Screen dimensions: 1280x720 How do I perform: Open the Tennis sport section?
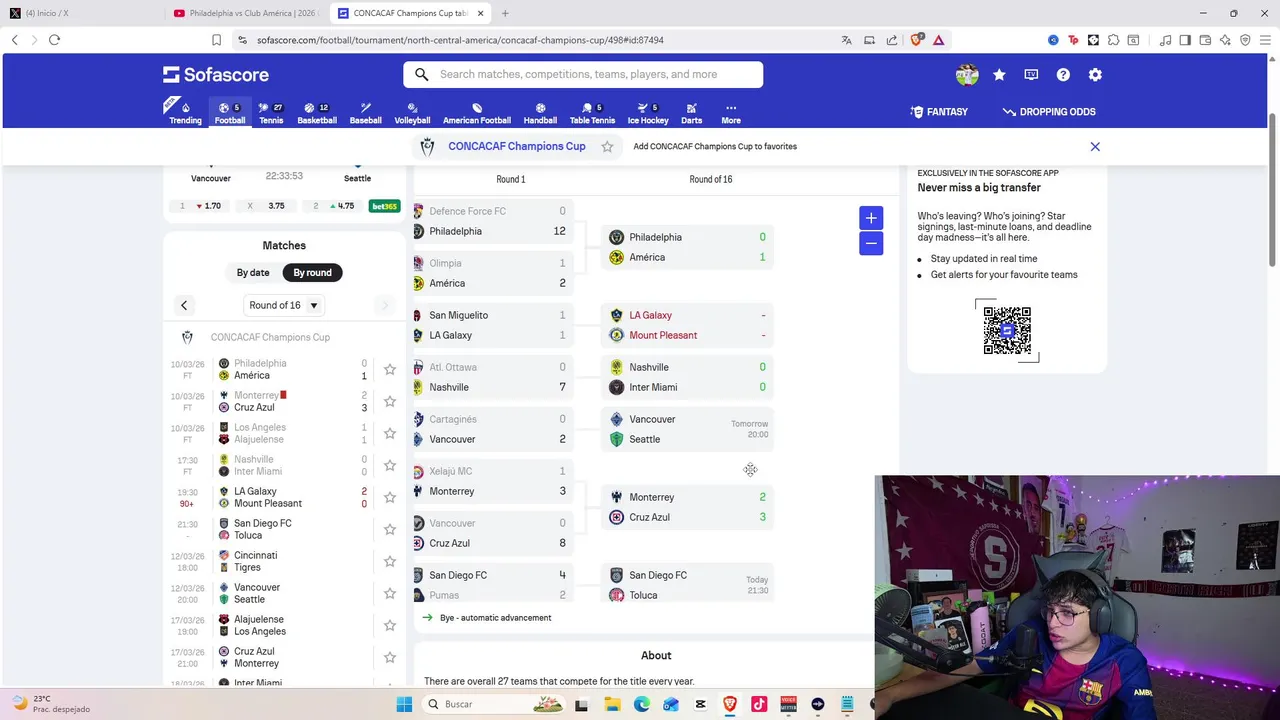click(x=271, y=112)
